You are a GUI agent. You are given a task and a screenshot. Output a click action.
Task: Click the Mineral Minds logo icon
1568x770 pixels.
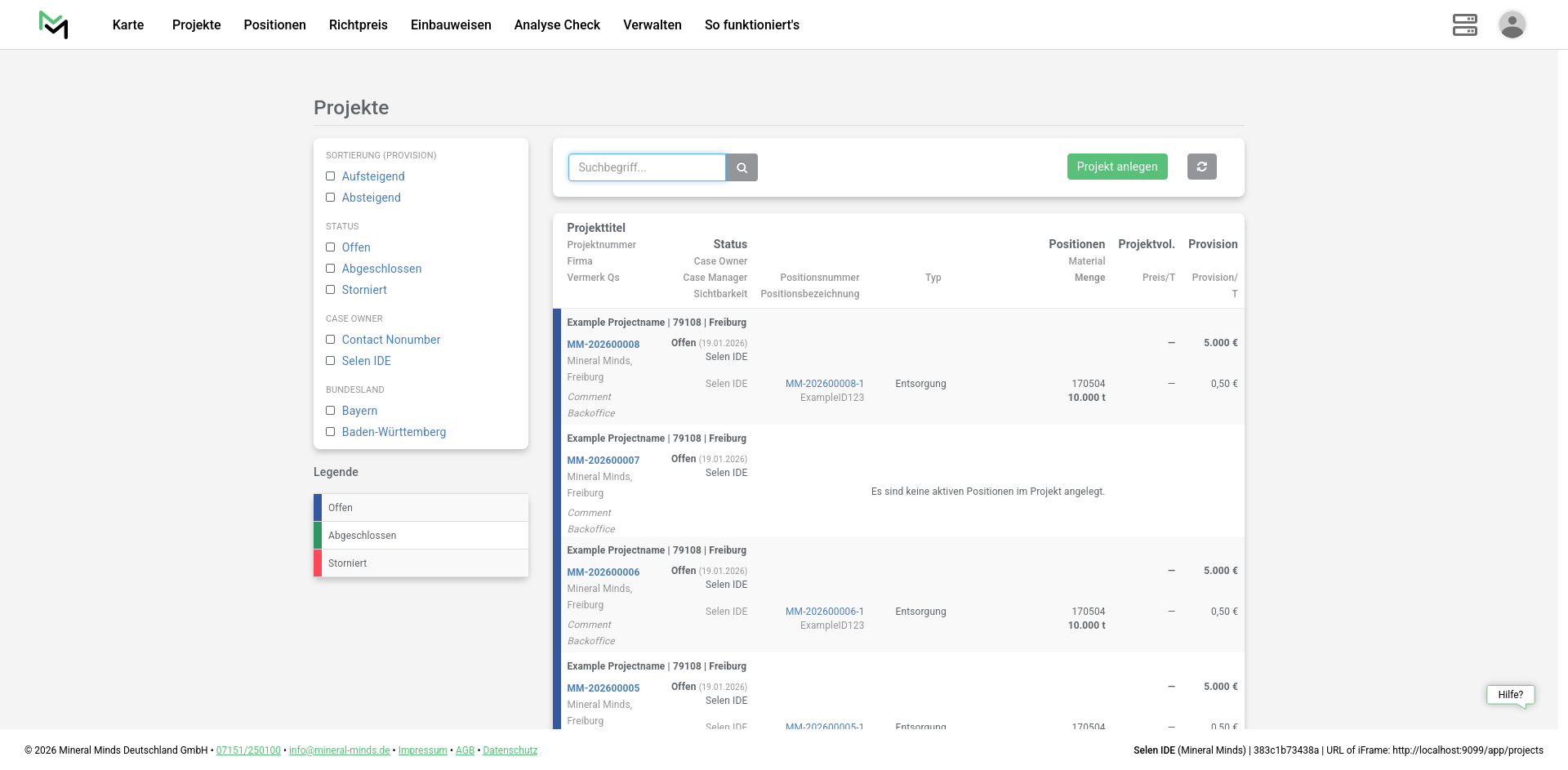[54, 24]
